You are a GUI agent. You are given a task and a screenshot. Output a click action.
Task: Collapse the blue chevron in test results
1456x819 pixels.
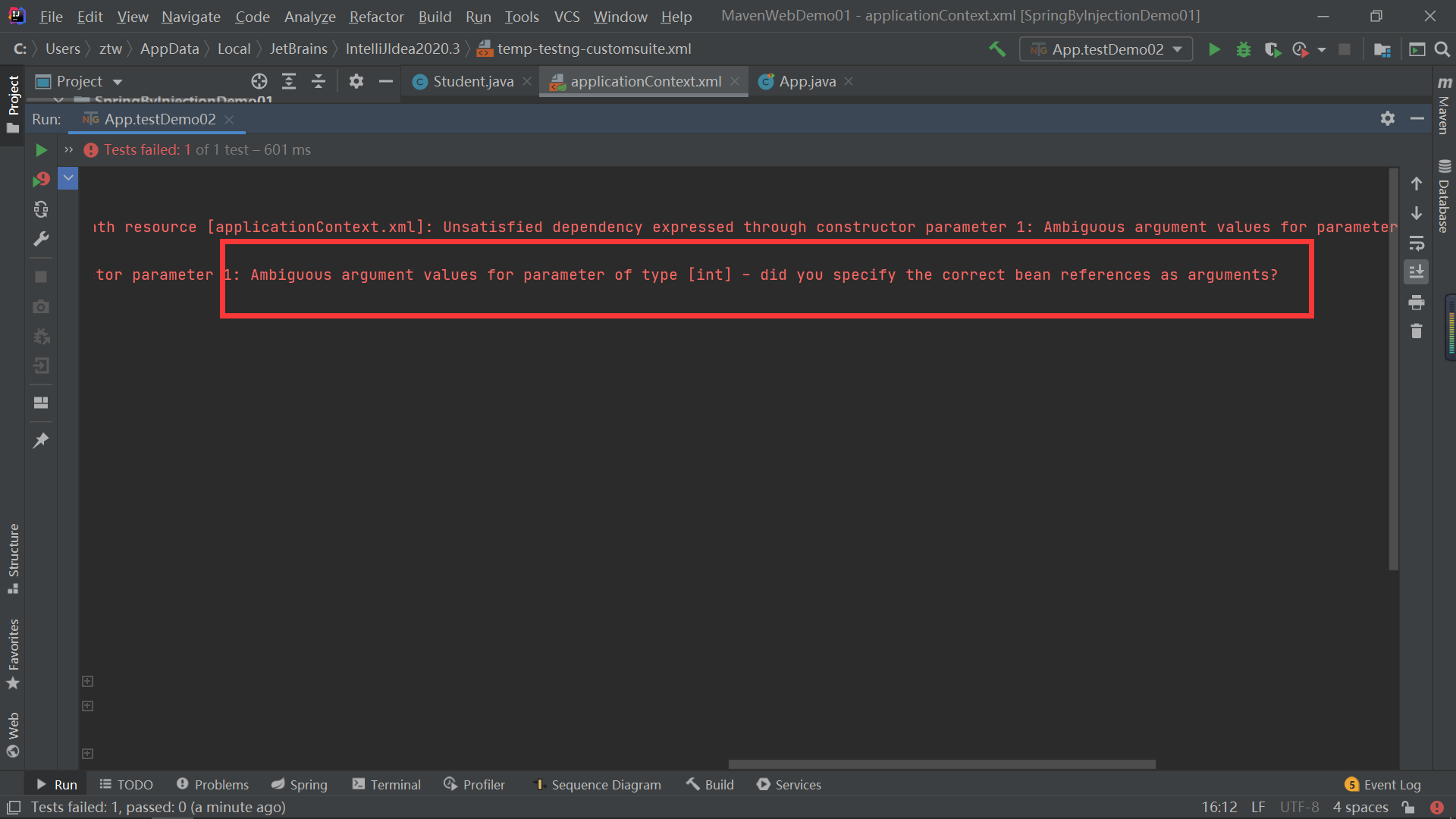tap(67, 177)
